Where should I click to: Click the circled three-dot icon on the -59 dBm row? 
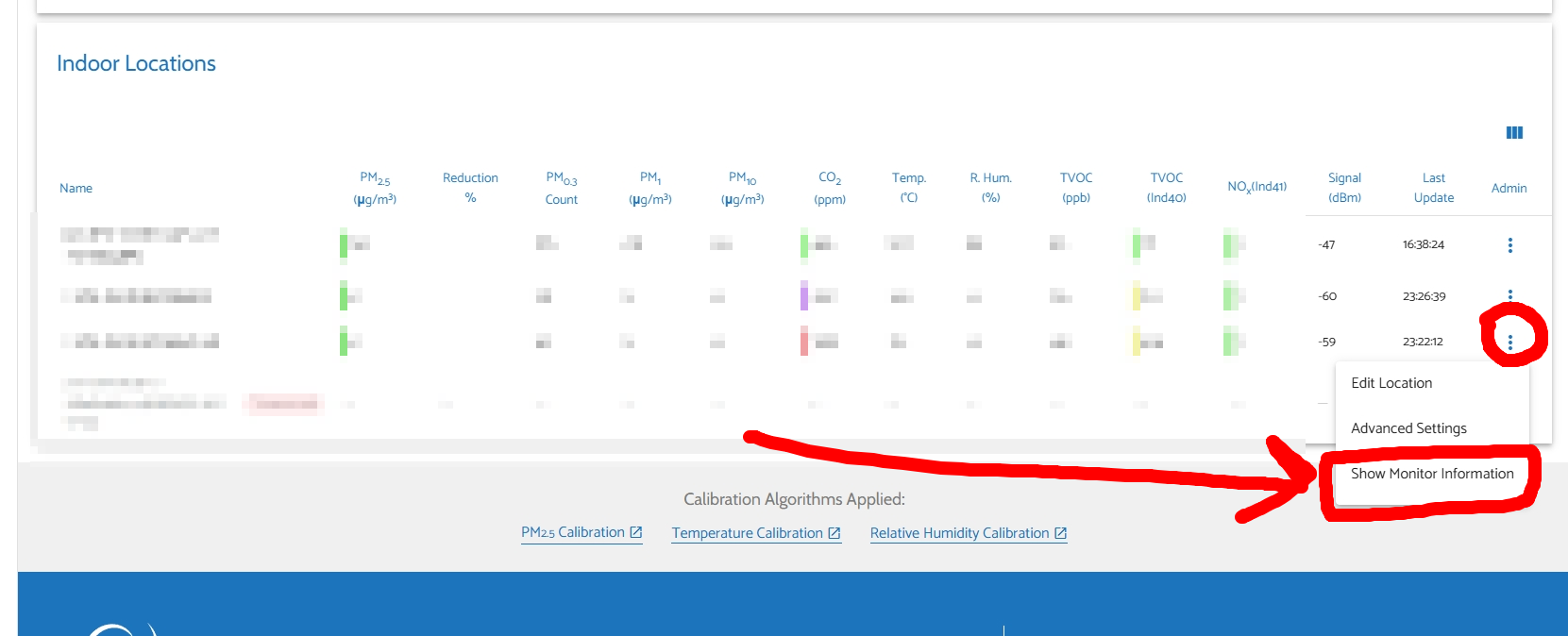[x=1509, y=342]
